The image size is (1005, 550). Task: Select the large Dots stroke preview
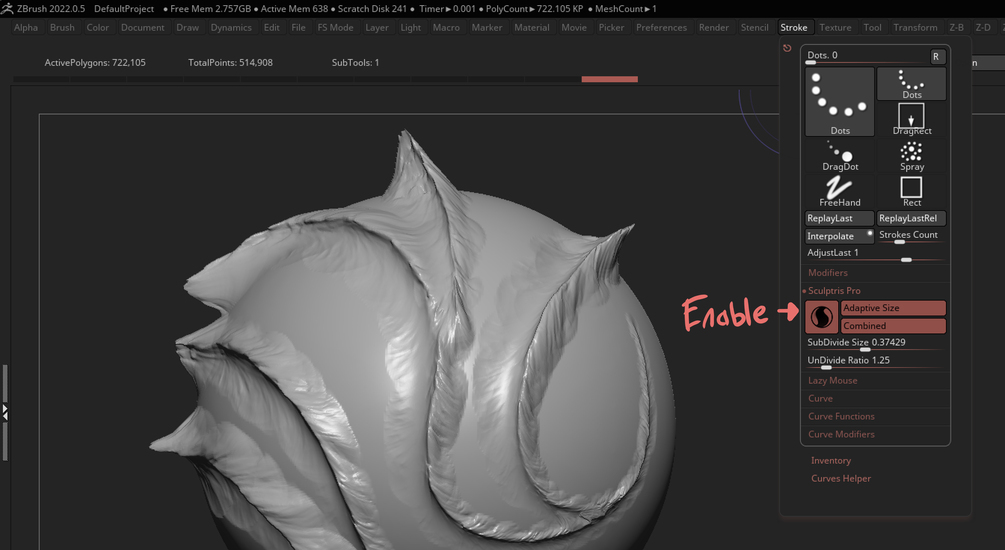(840, 101)
